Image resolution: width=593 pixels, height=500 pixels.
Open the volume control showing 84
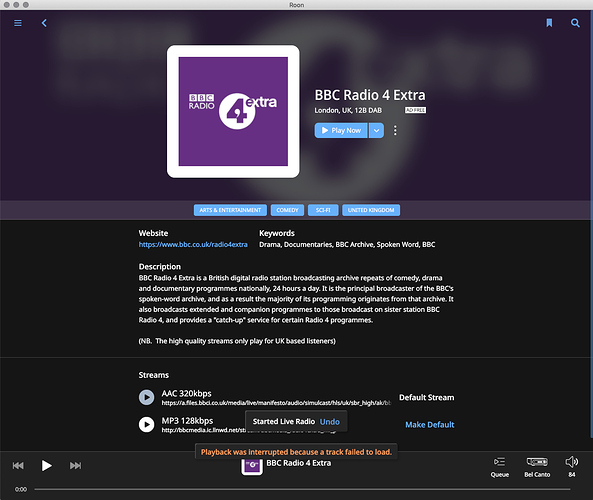[572, 467]
